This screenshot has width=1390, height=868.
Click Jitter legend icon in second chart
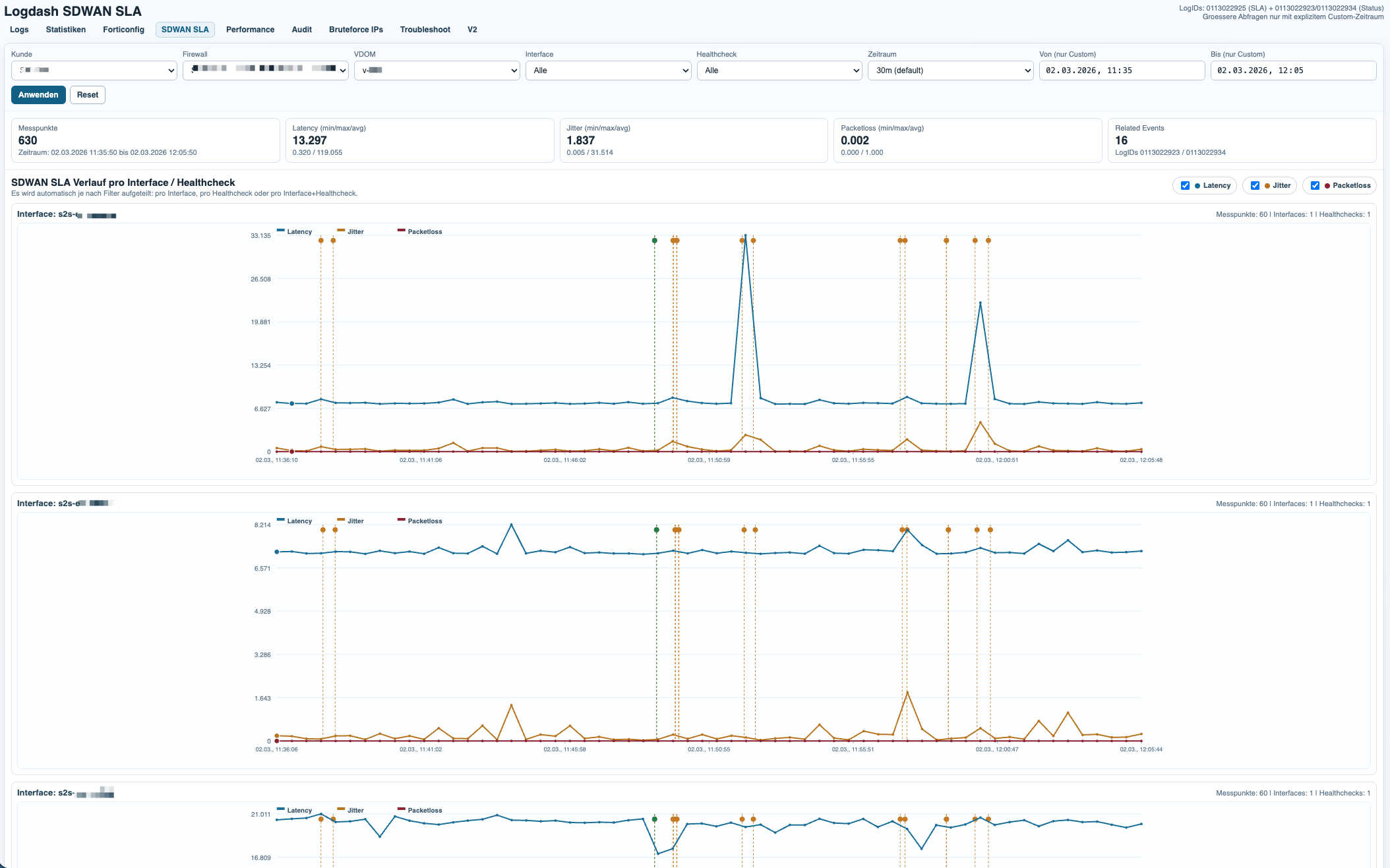[341, 520]
